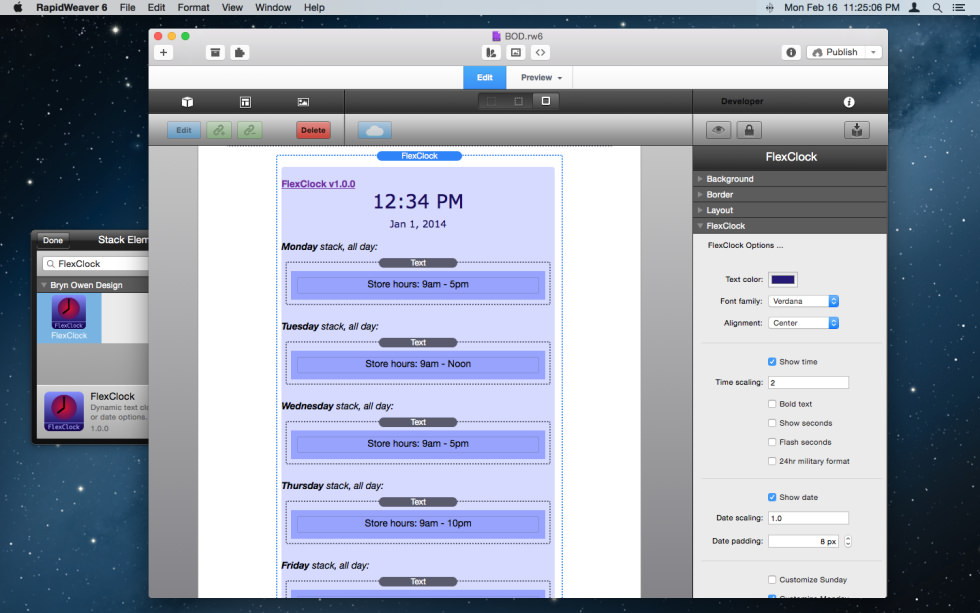Enable the Flash seconds checkbox

[x=772, y=442]
